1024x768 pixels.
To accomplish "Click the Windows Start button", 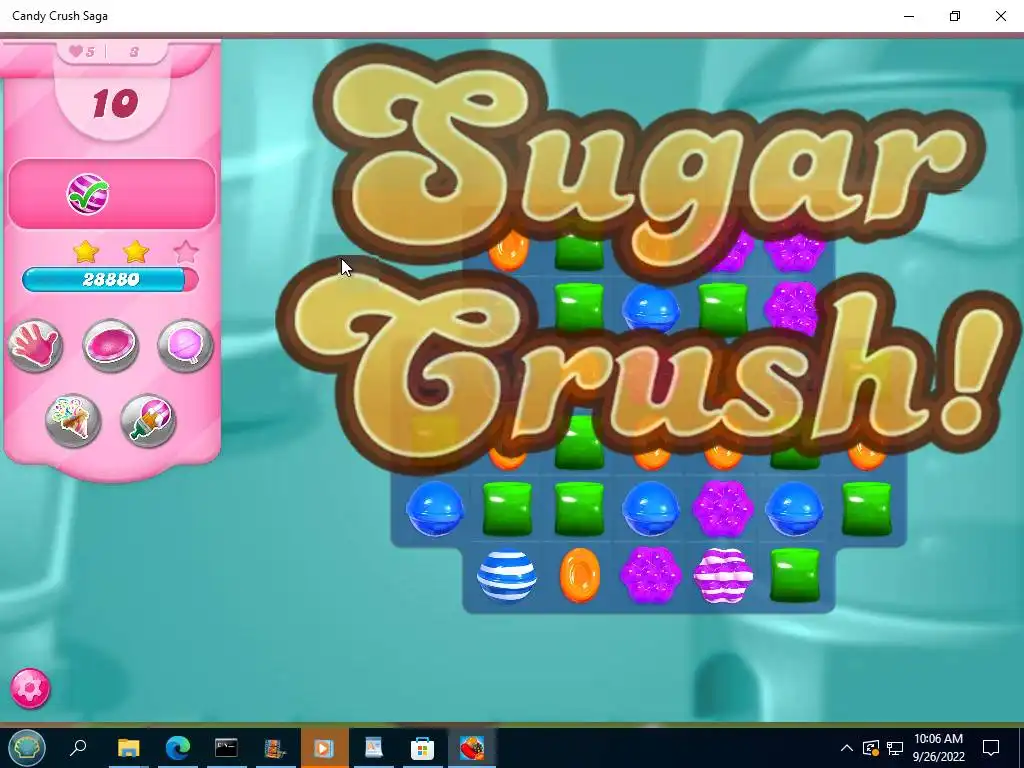I will pos(27,748).
